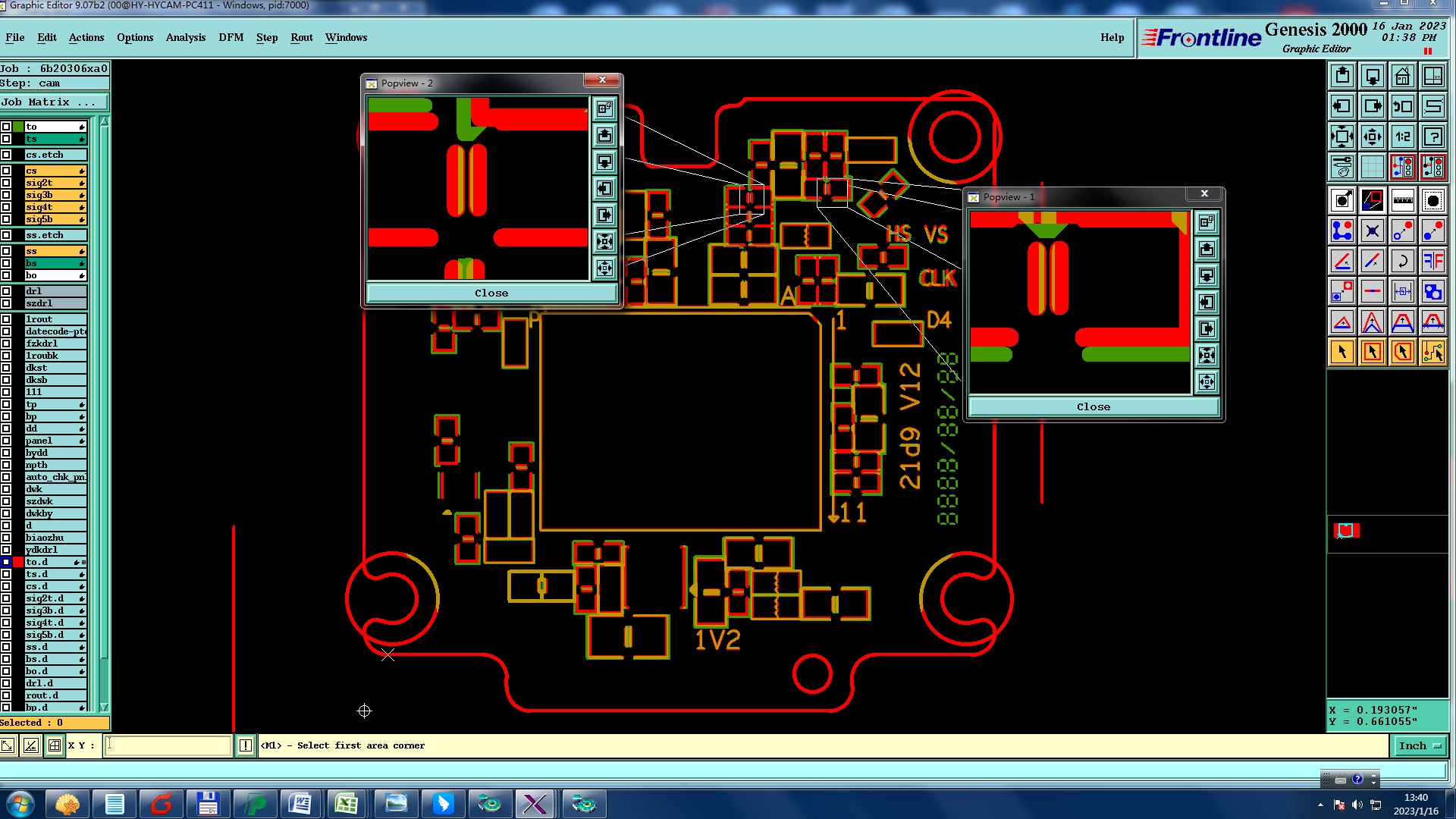Viewport: 1456px width, 819px height.
Task: Toggle checkbox for the drl layer
Action: coord(6,291)
